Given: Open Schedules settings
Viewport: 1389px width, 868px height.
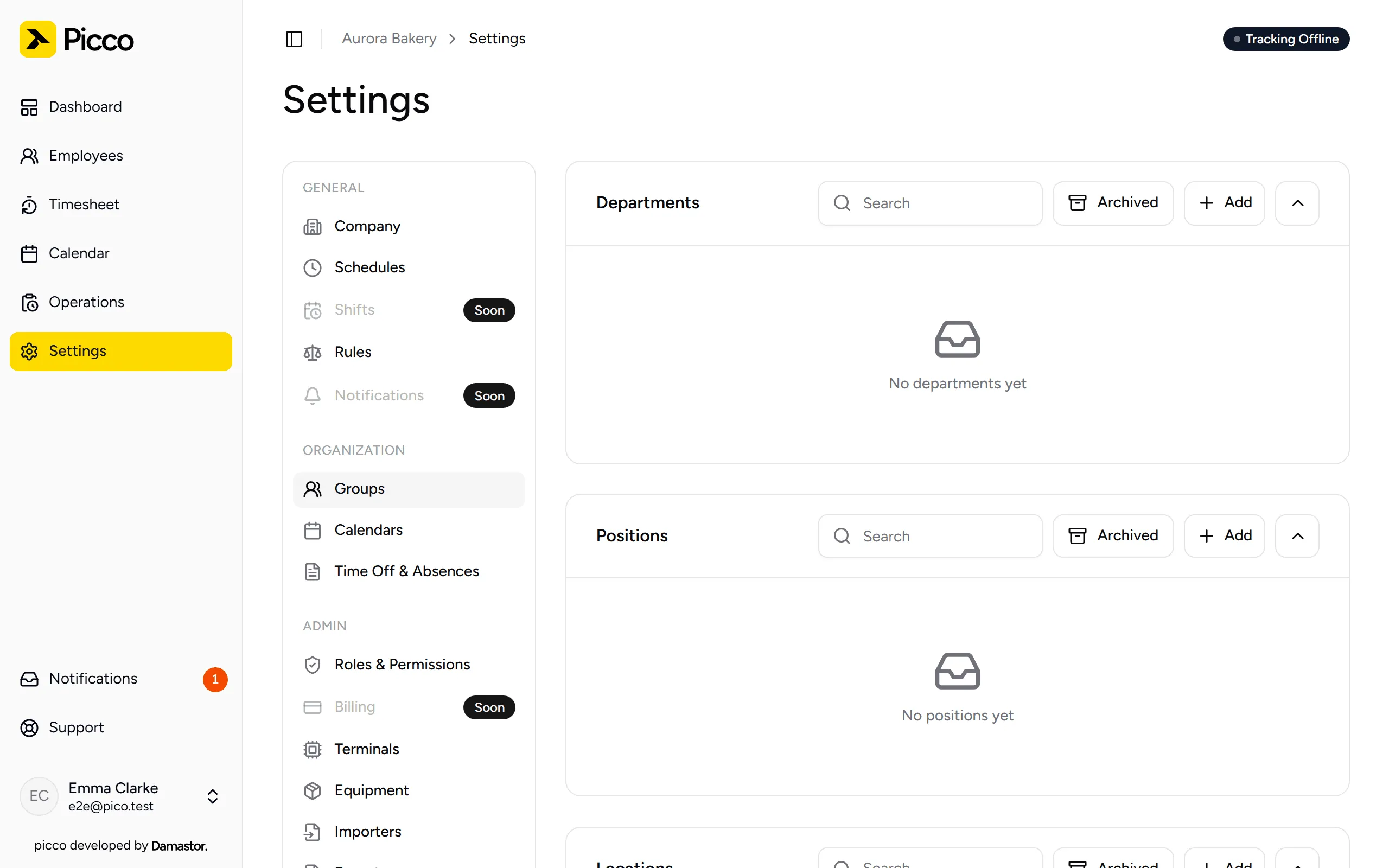Looking at the screenshot, I should point(409,267).
